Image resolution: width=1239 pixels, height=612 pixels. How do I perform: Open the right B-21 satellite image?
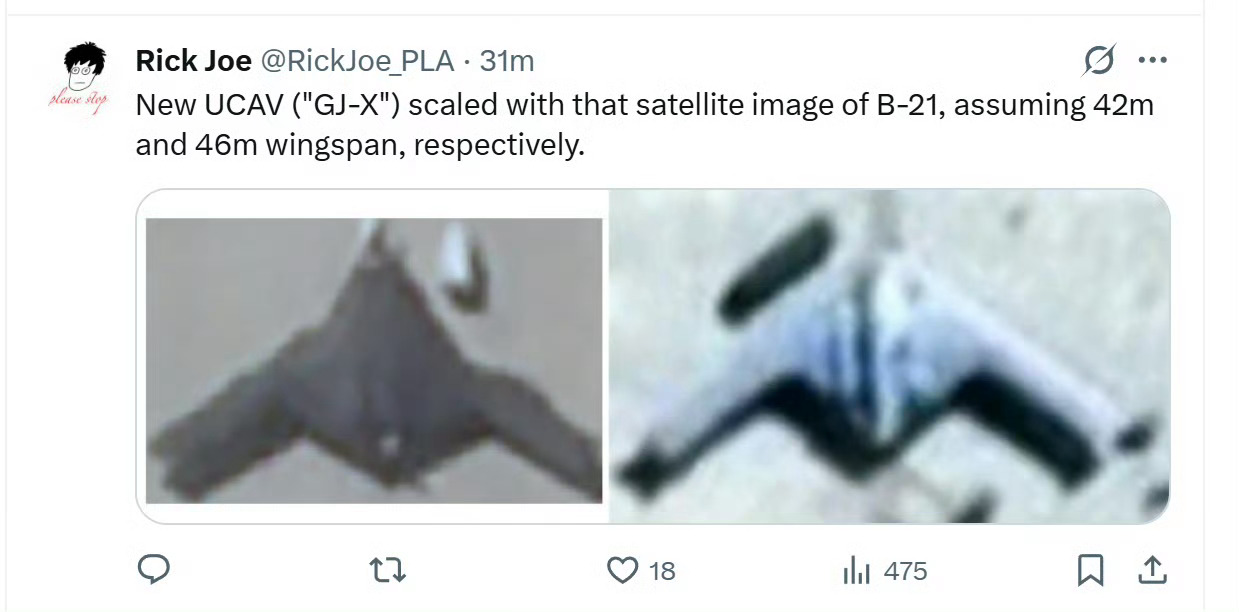890,357
